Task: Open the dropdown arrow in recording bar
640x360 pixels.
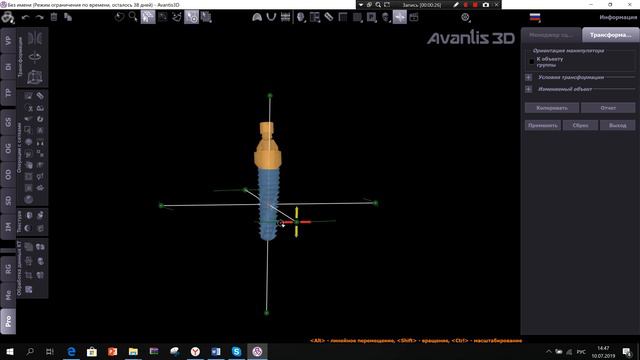Action: [x=361, y=5]
